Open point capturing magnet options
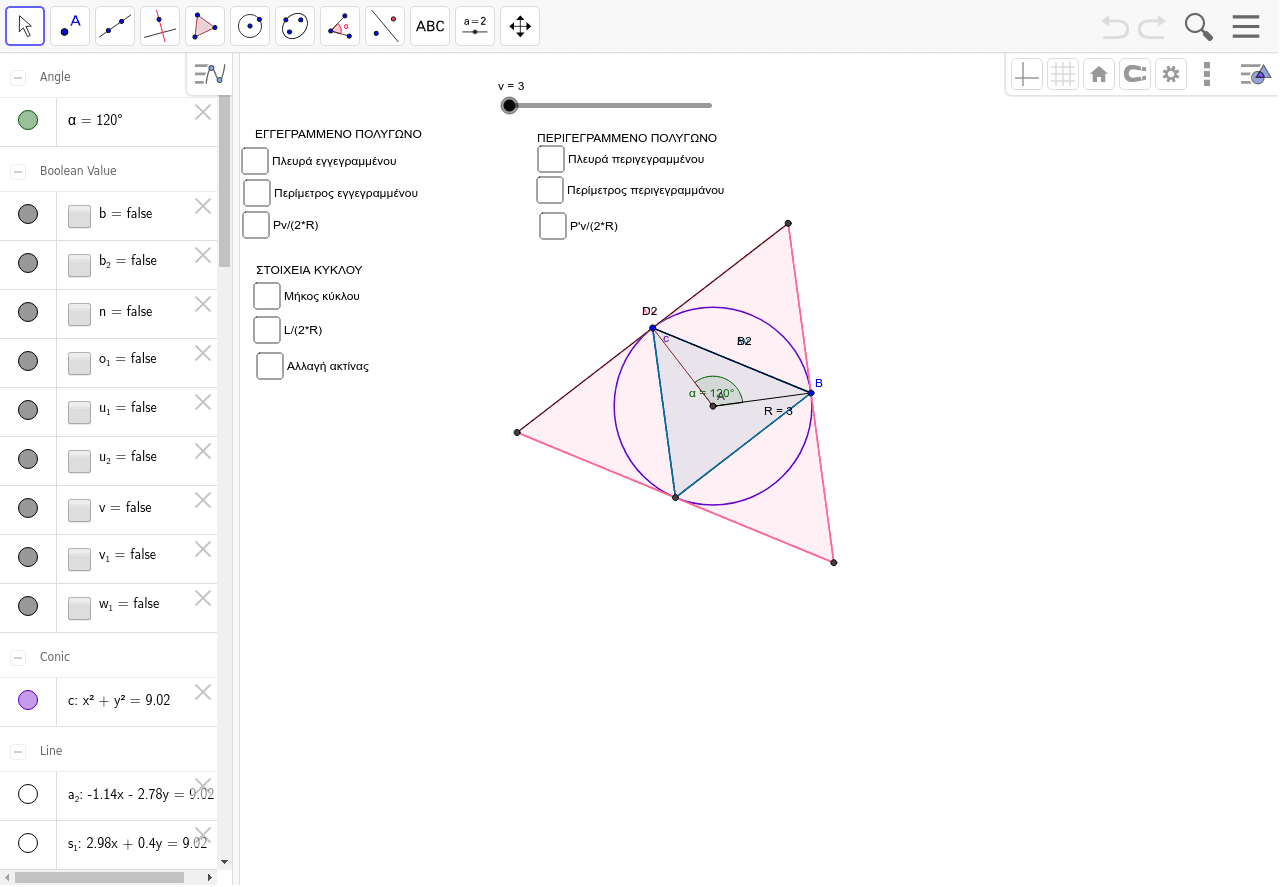Image resolution: width=1280 pixels, height=887 pixels. tap(1135, 74)
